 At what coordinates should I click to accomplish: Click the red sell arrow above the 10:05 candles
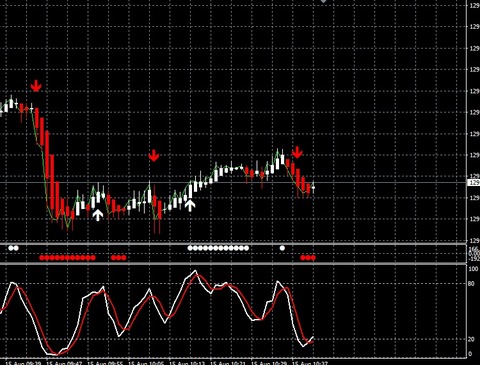pos(154,156)
